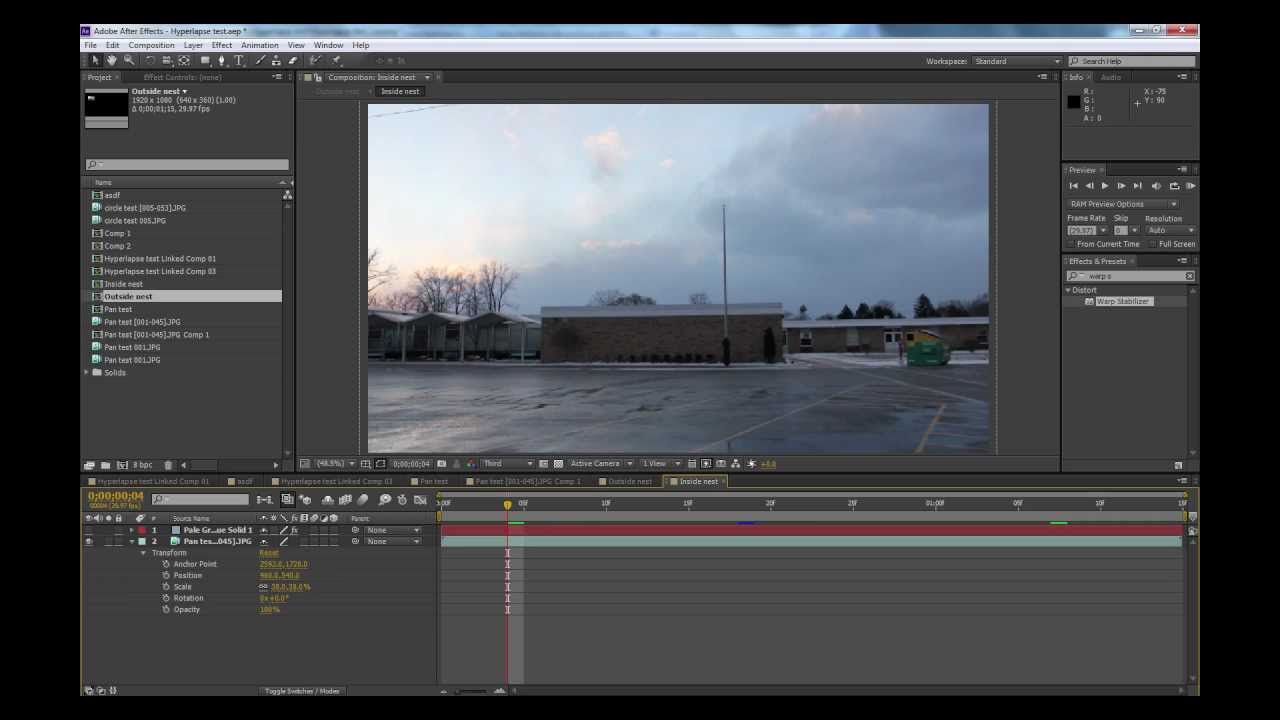
Task: Hide the Pan test JPG layer
Action: [x=89, y=541]
